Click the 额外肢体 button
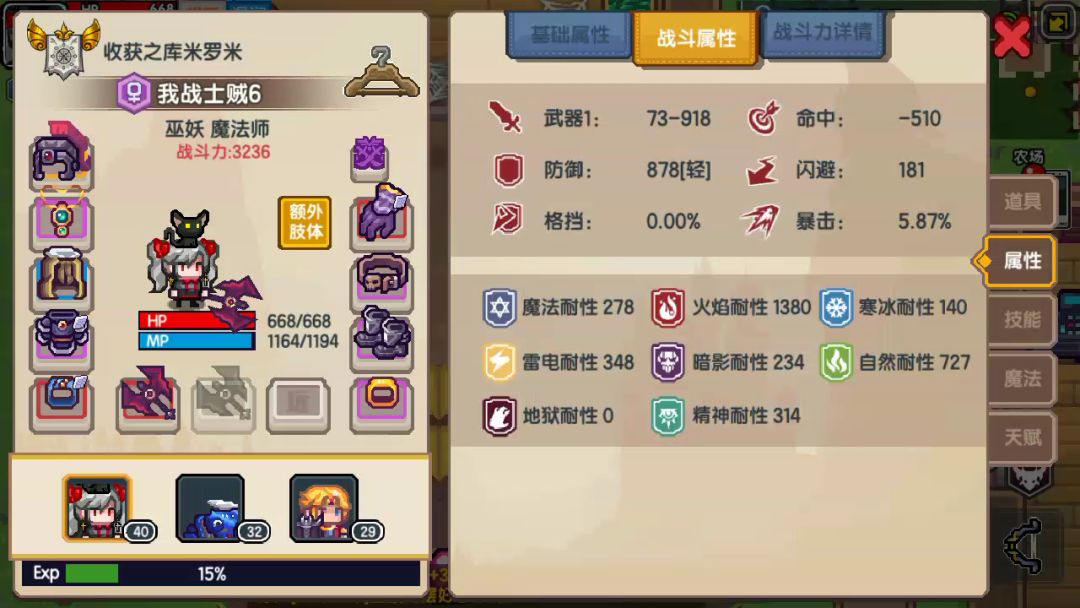Screen dimensions: 1080x608 coord(304,222)
